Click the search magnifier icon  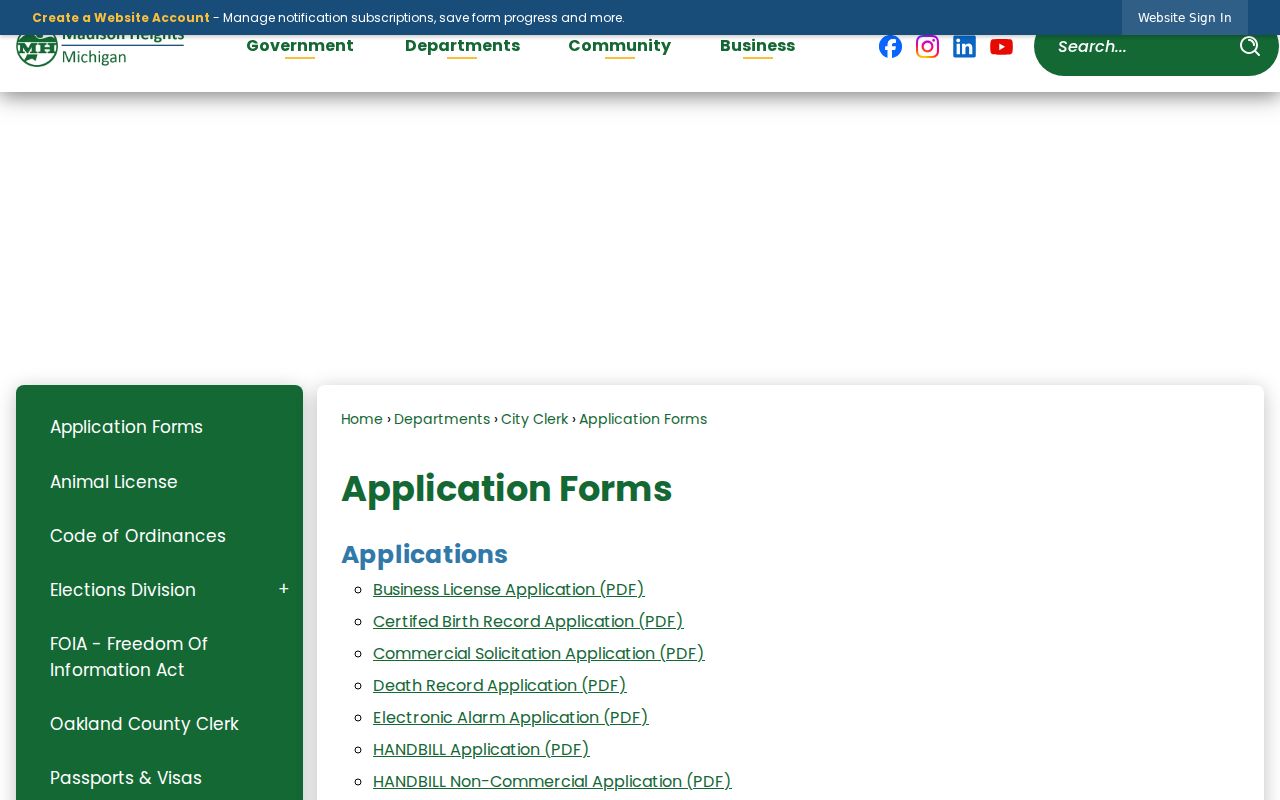[1249, 46]
